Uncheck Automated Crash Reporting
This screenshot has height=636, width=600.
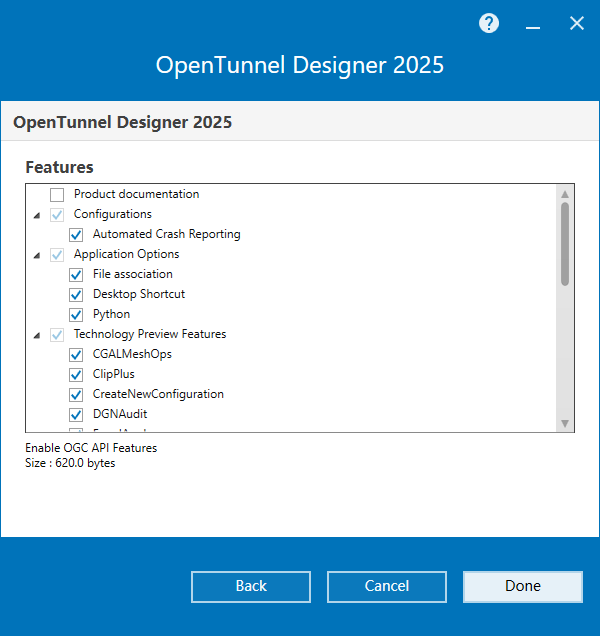click(76, 234)
